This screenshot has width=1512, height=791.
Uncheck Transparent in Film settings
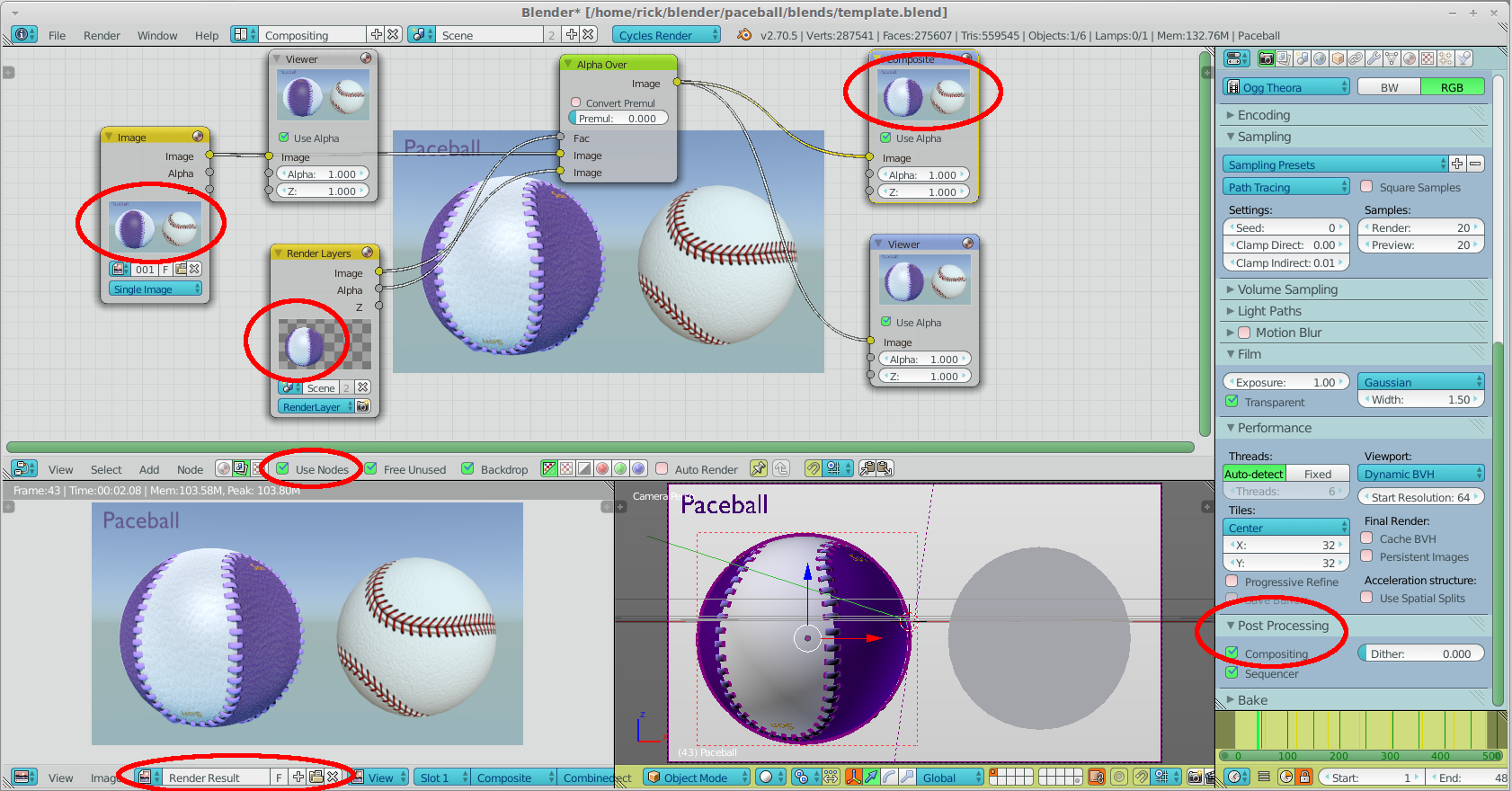(1232, 402)
